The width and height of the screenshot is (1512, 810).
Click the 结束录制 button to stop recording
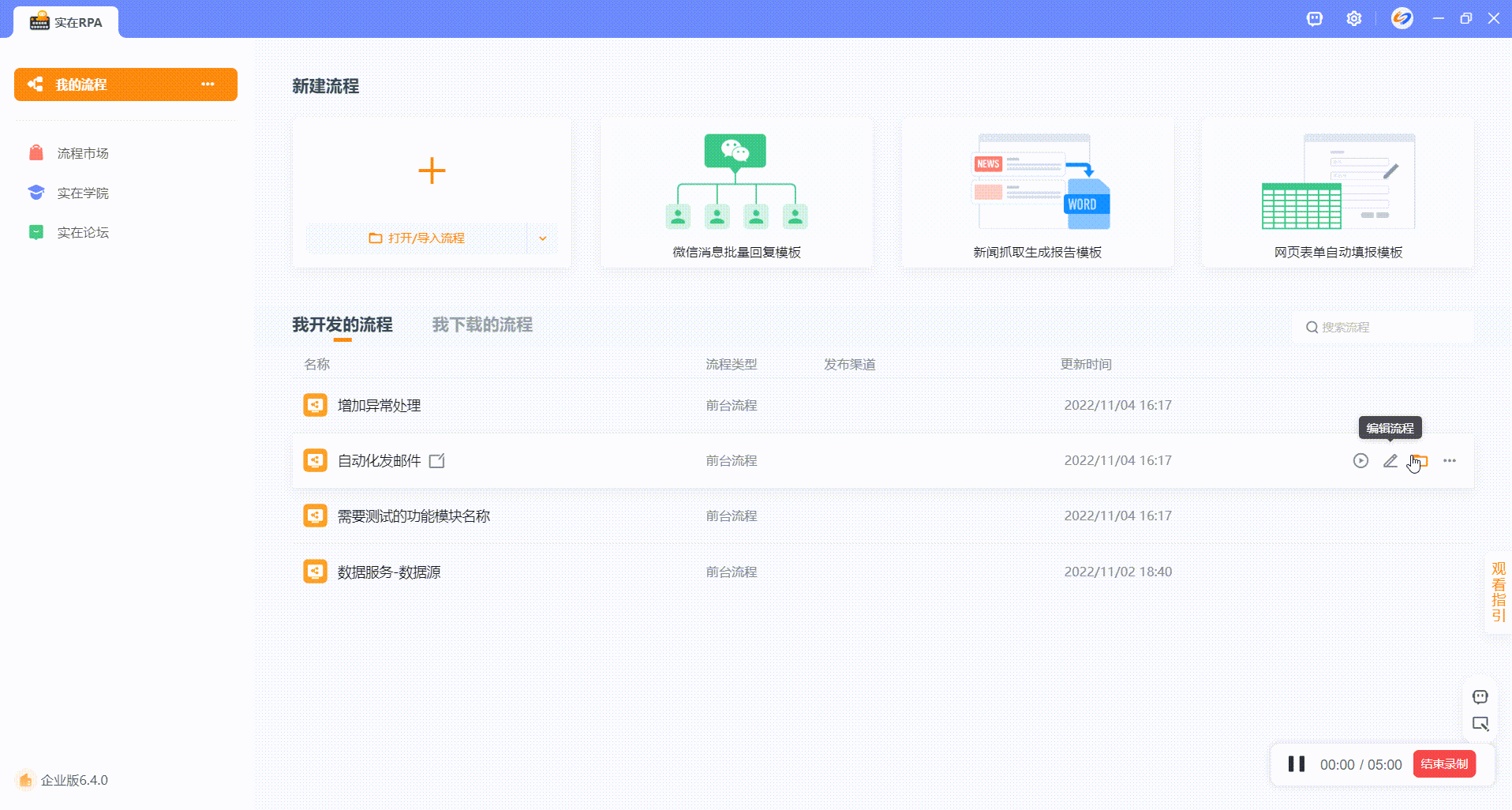(1444, 763)
